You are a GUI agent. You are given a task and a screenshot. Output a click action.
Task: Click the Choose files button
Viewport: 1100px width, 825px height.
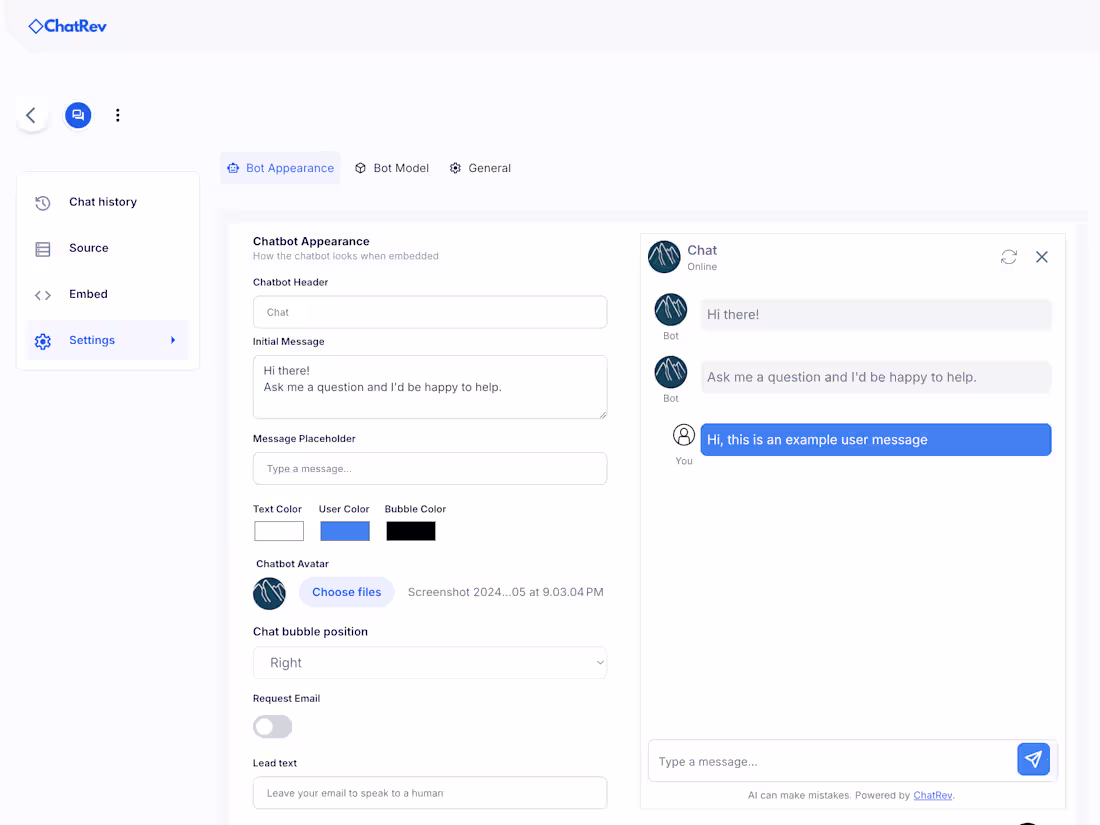(346, 592)
